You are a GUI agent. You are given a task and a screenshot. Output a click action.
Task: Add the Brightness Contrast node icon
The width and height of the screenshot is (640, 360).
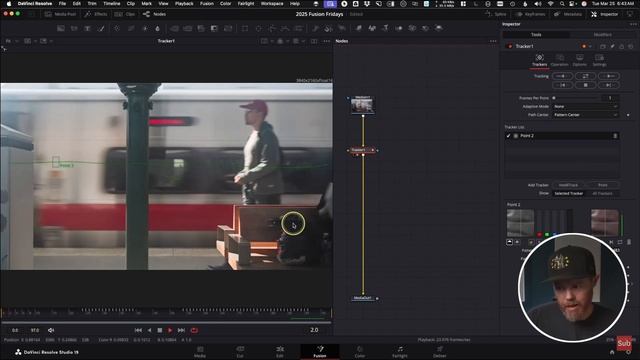[x=145, y=28]
